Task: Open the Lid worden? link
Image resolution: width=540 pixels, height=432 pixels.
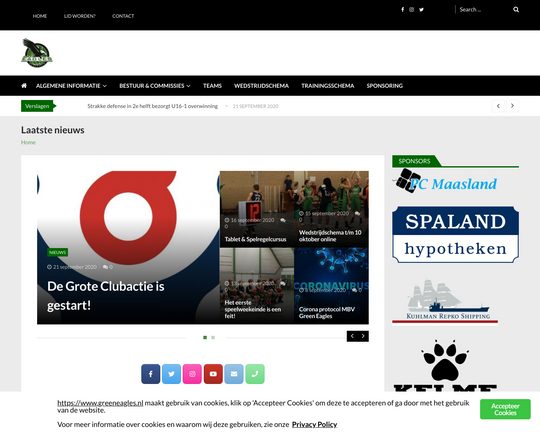Action: 80,16
